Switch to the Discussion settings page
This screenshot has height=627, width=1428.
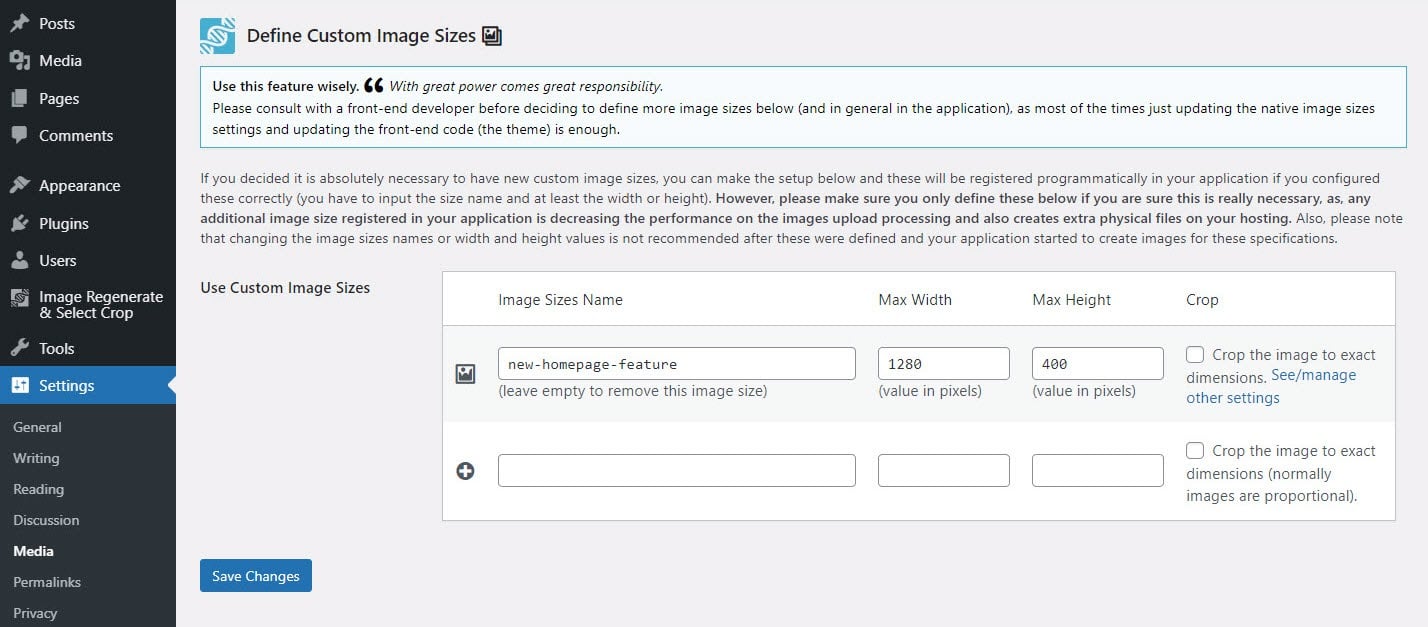(46, 520)
